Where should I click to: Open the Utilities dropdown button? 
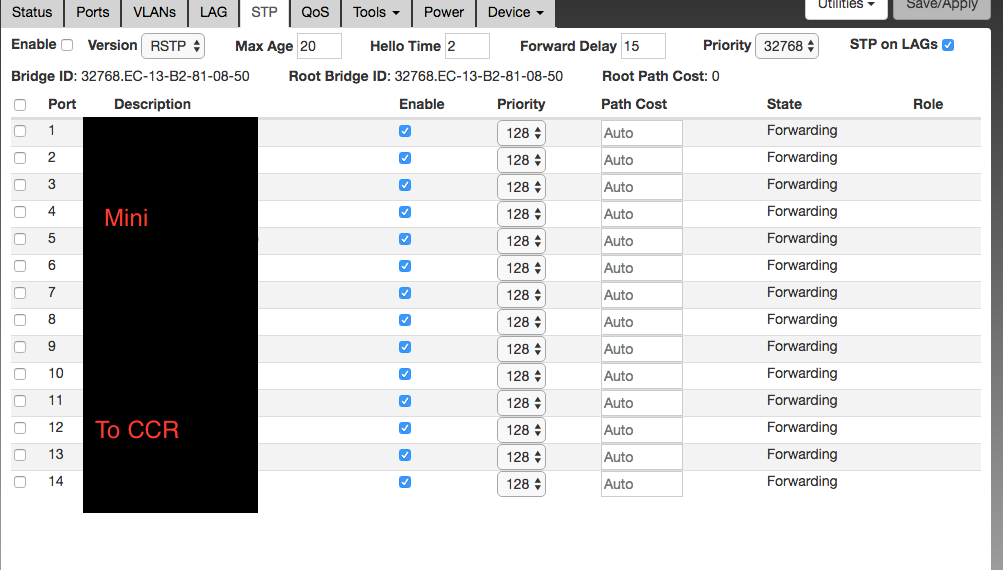point(846,5)
